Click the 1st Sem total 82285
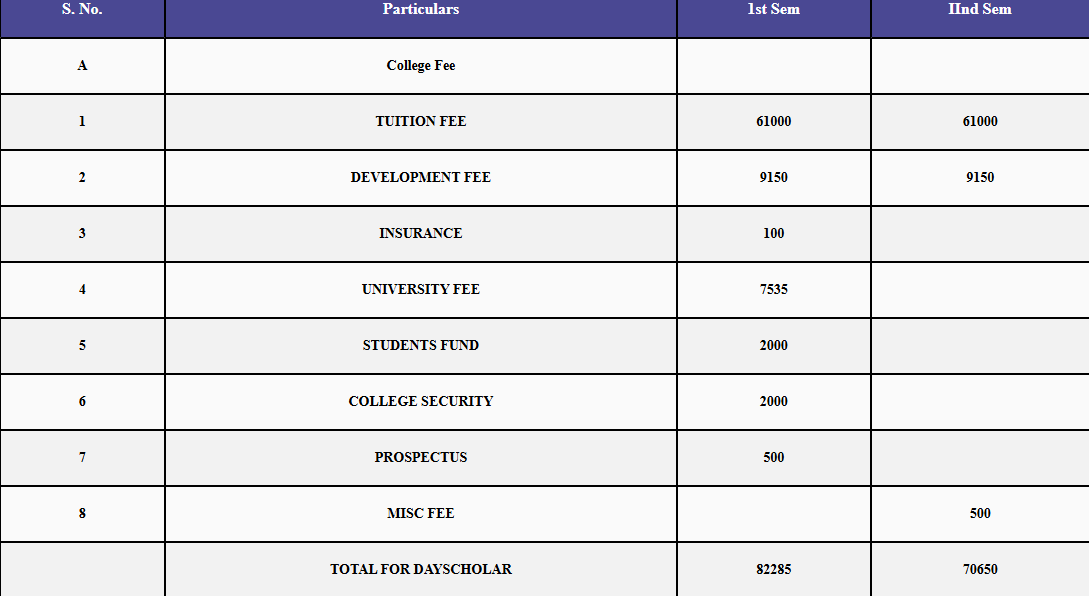The height and width of the screenshot is (596, 1089). [x=773, y=570]
